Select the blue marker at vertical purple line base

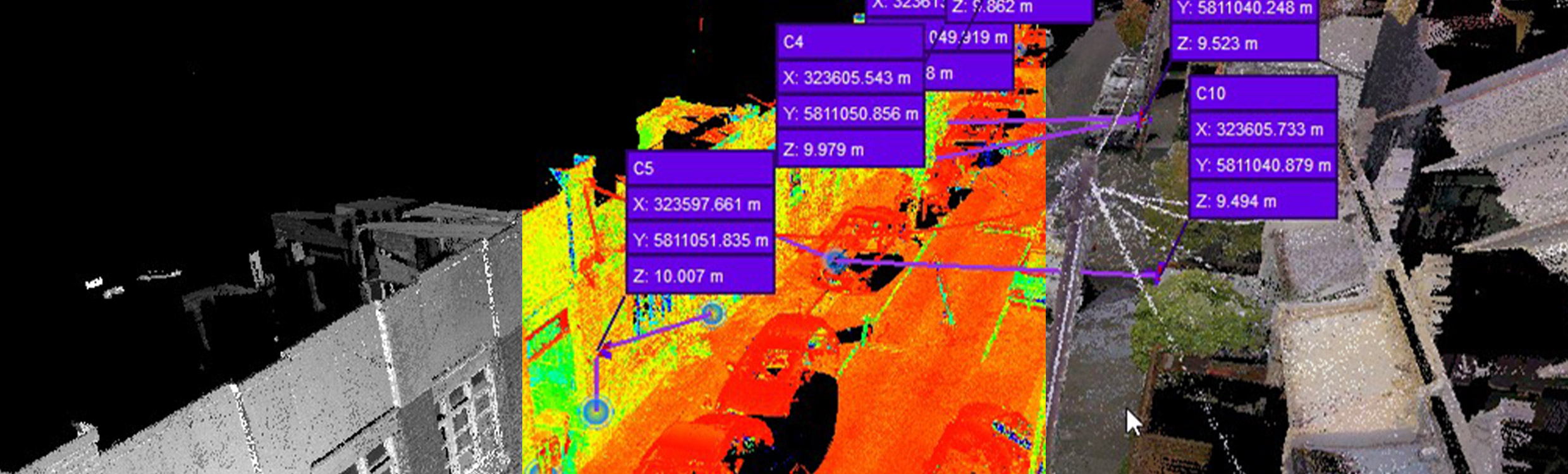click(596, 411)
